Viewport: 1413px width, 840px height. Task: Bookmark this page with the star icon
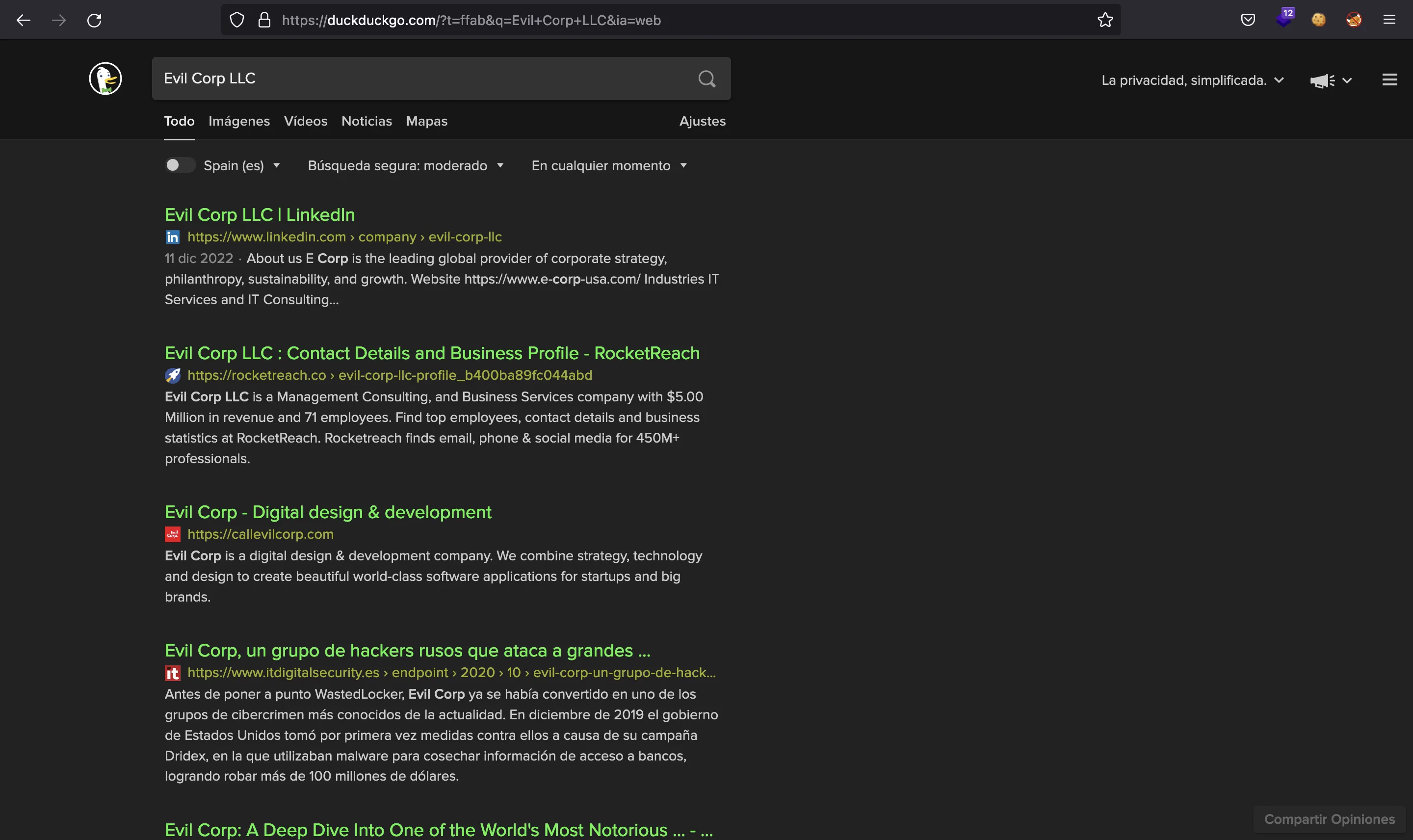1104,21
